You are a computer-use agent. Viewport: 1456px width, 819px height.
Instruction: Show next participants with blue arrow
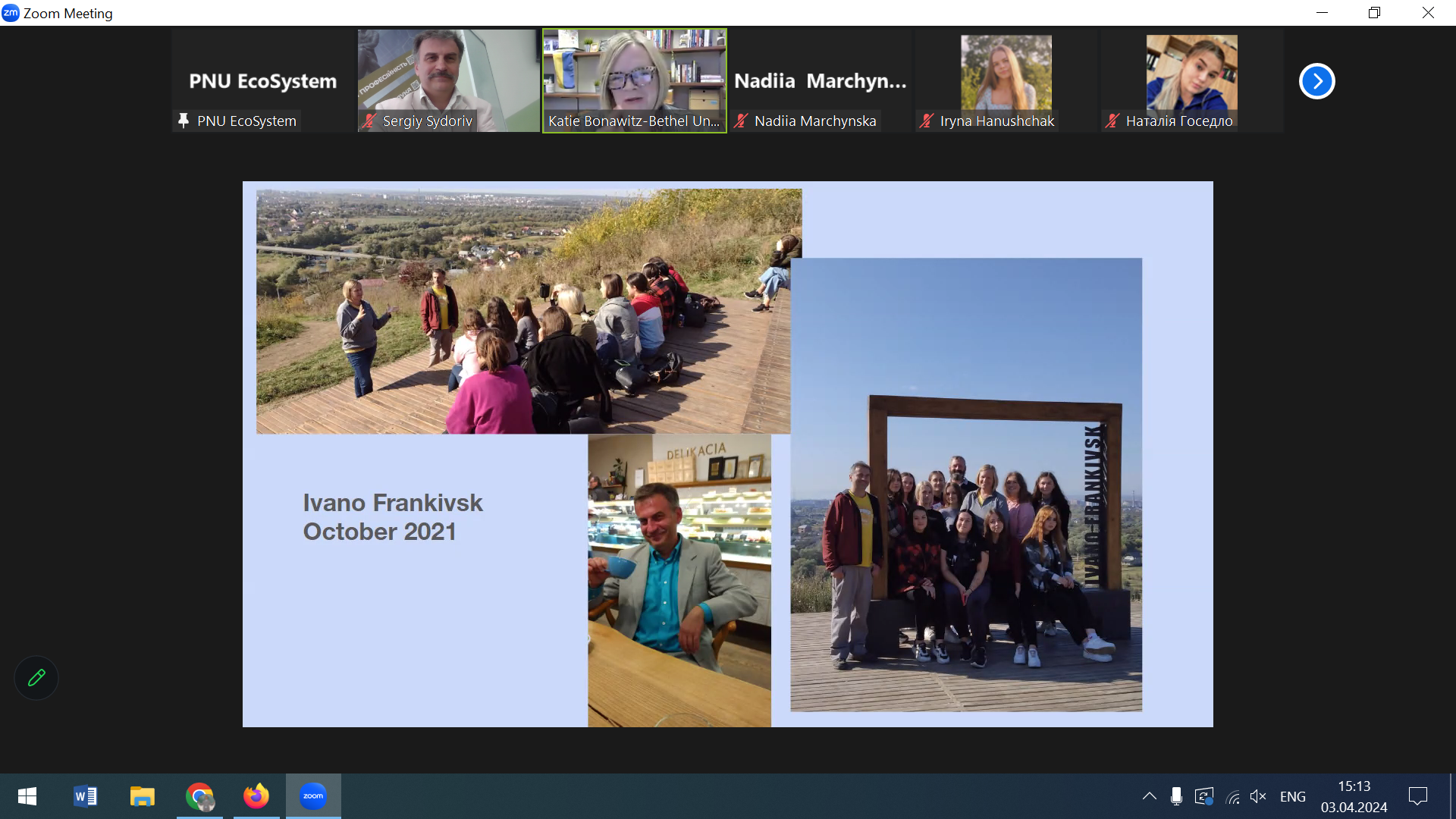point(1316,81)
